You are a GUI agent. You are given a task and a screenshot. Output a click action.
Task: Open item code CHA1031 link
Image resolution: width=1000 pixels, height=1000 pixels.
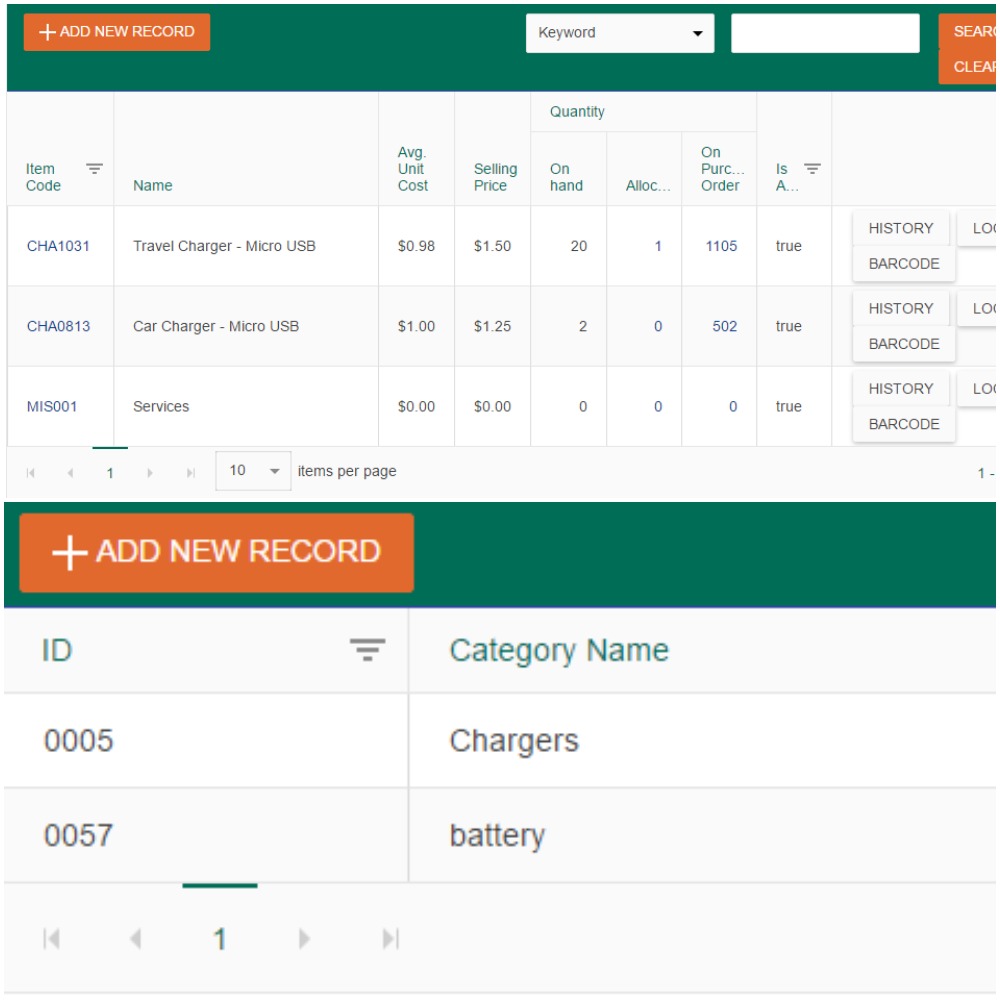point(58,246)
